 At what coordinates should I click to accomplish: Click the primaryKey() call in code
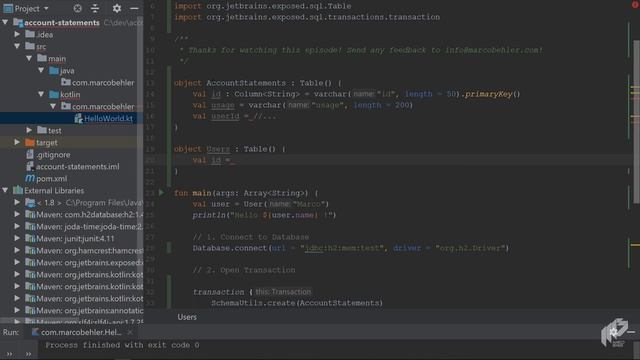(492, 94)
